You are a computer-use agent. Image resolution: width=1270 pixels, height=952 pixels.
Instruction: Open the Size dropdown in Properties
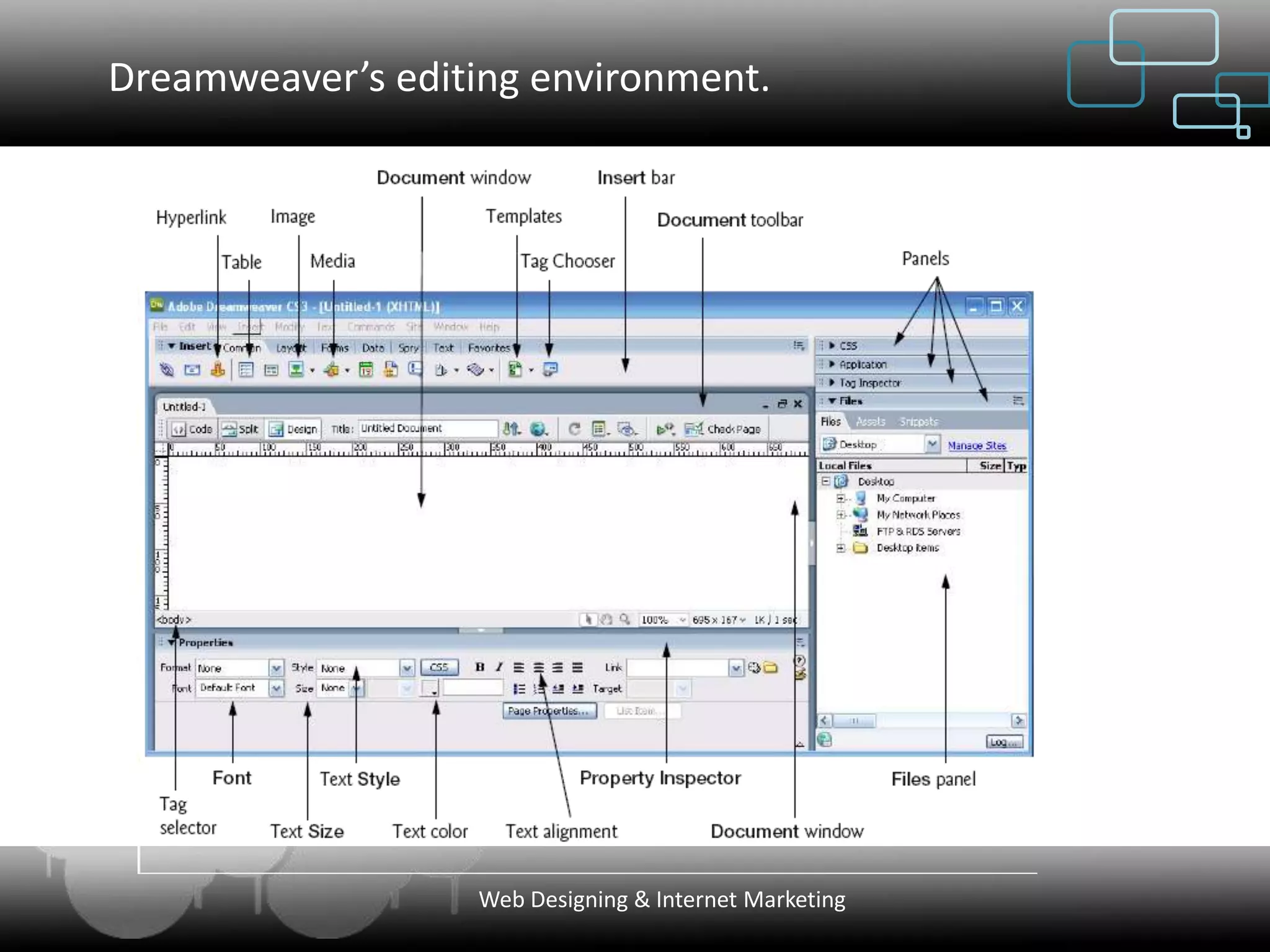[x=357, y=688]
